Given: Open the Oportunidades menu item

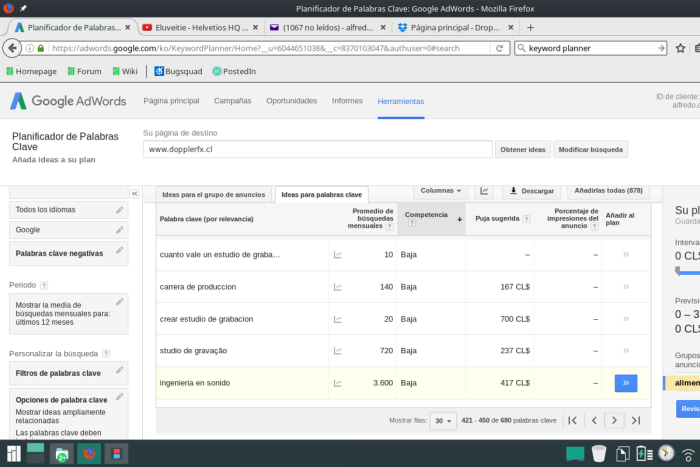Looking at the screenshot, I should [x=292, y=101].
